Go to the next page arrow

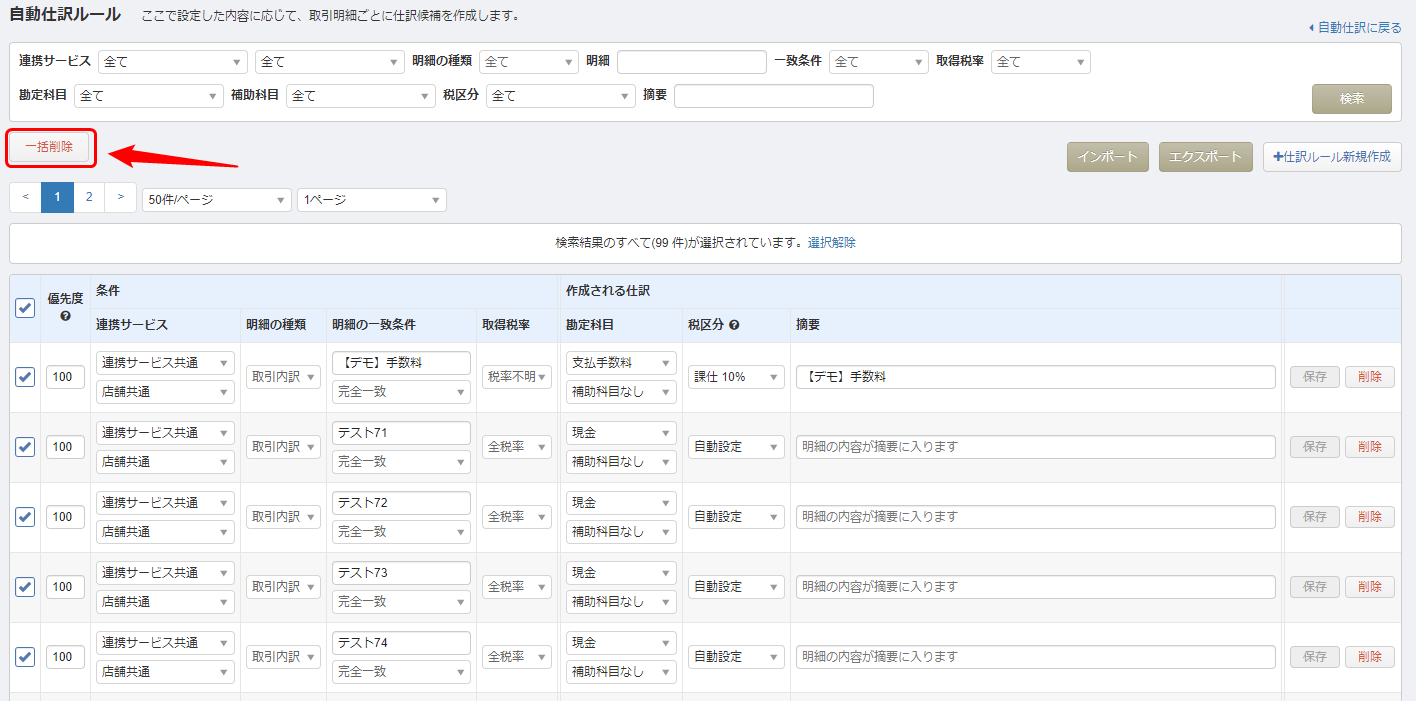point(120,197)
